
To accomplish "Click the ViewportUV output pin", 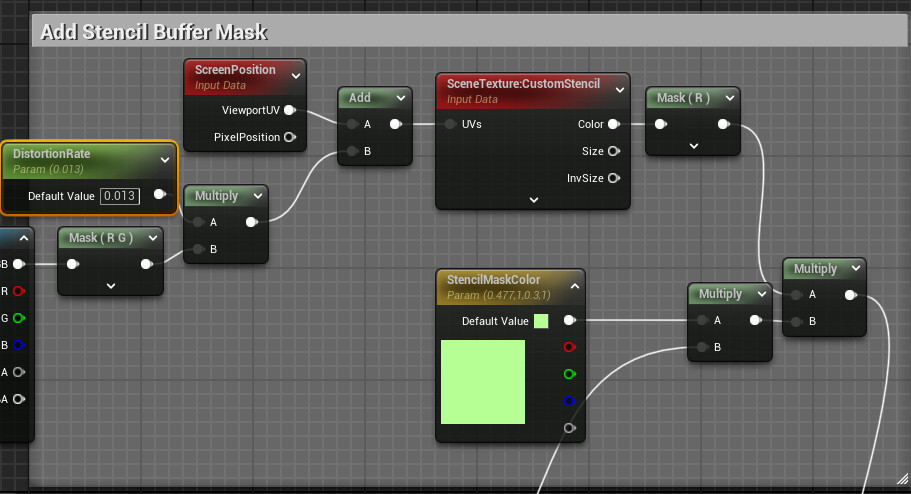I will (289, 110).
